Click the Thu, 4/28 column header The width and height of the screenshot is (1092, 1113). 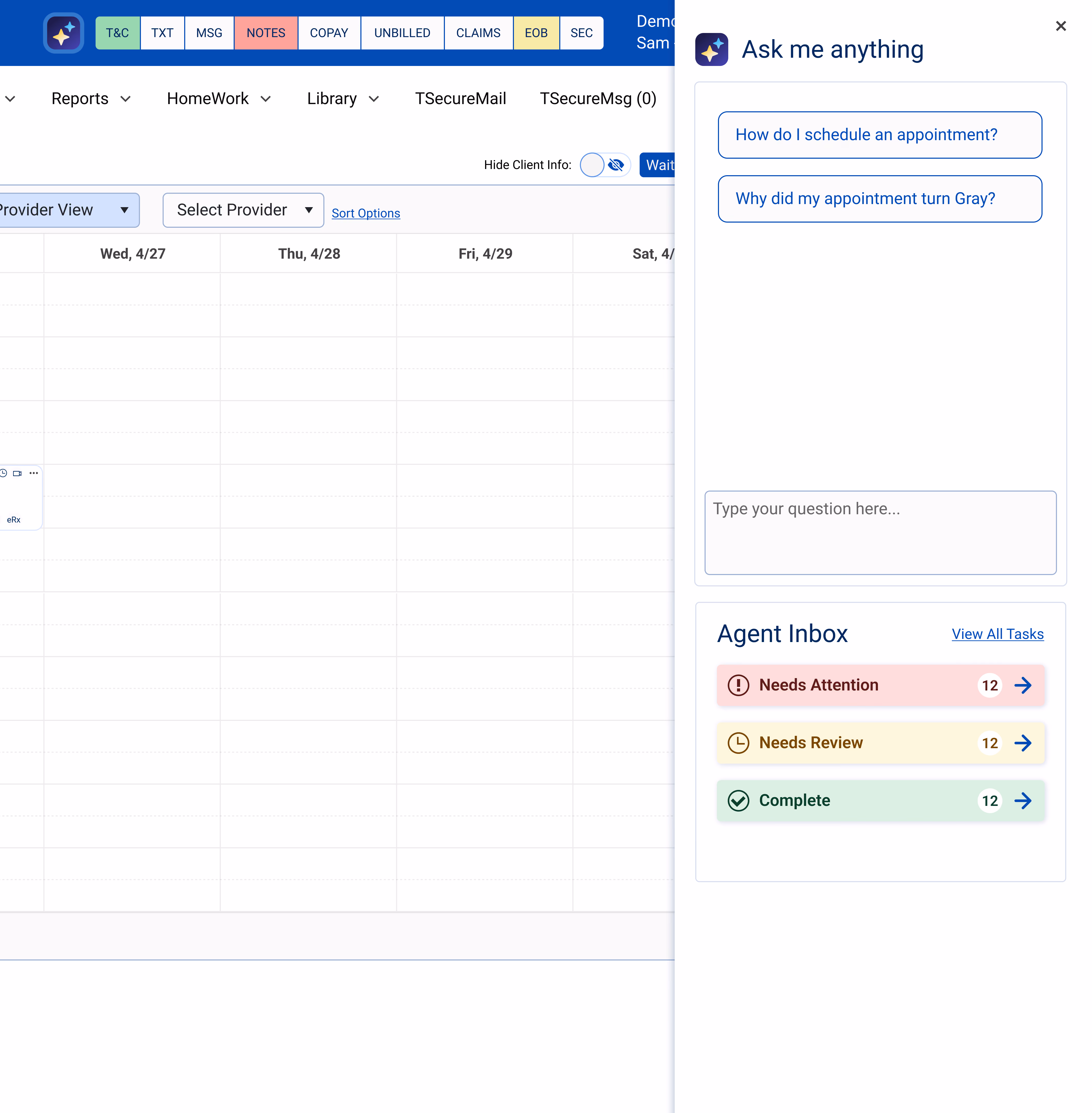coord(309,254)
